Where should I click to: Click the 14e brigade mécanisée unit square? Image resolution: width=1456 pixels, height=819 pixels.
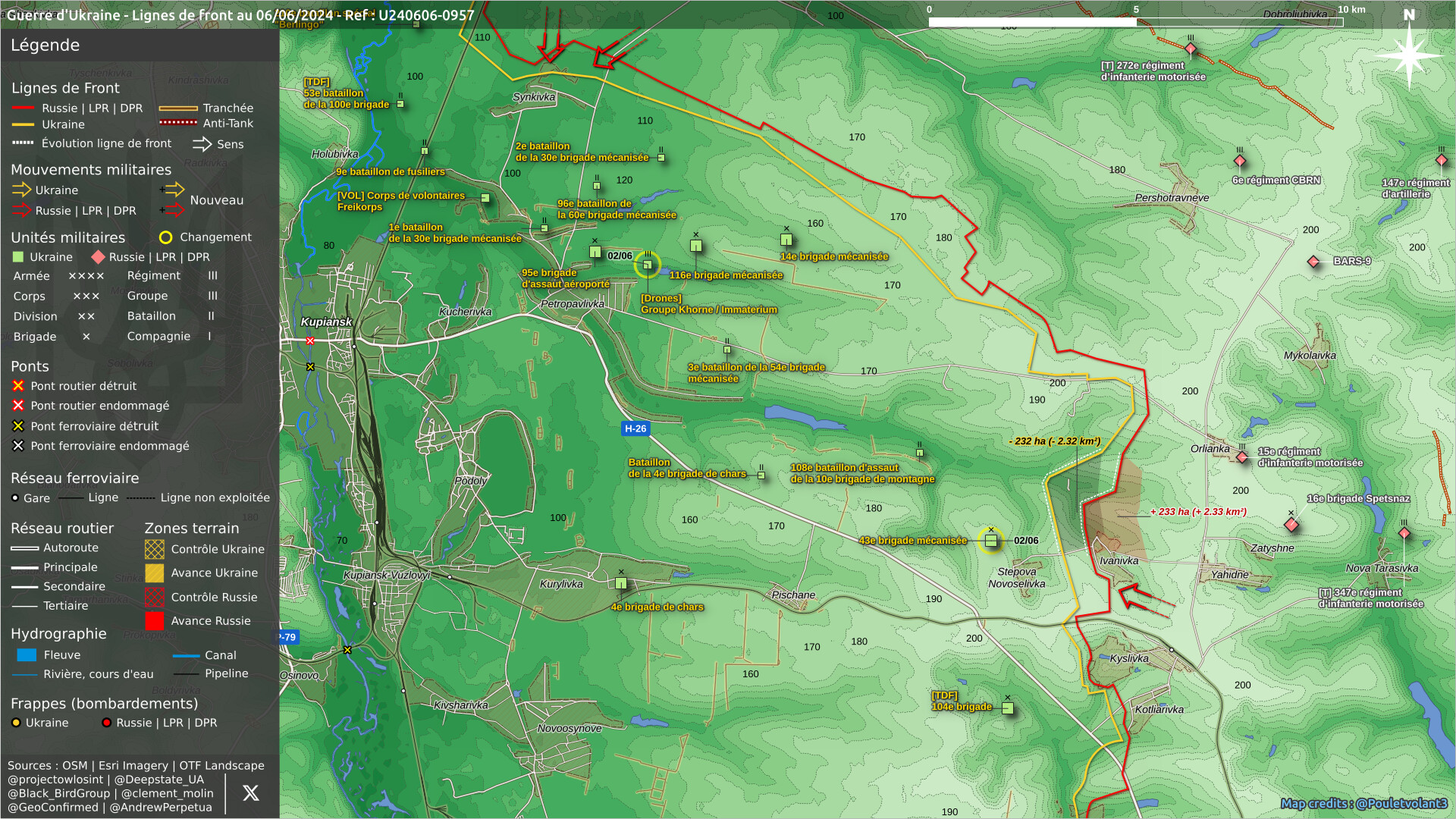click(786, 240)
